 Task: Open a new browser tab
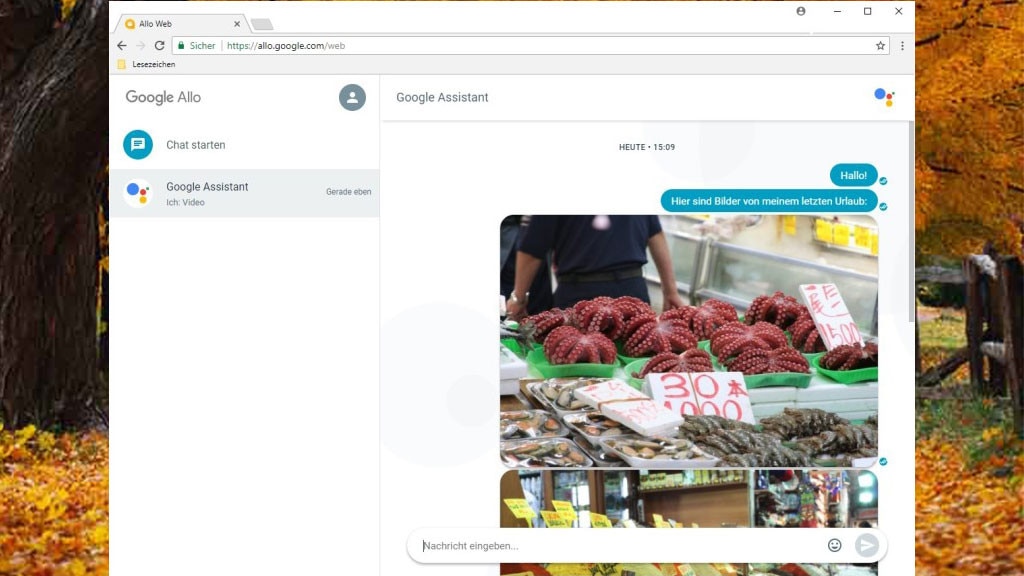coord(262,22)
